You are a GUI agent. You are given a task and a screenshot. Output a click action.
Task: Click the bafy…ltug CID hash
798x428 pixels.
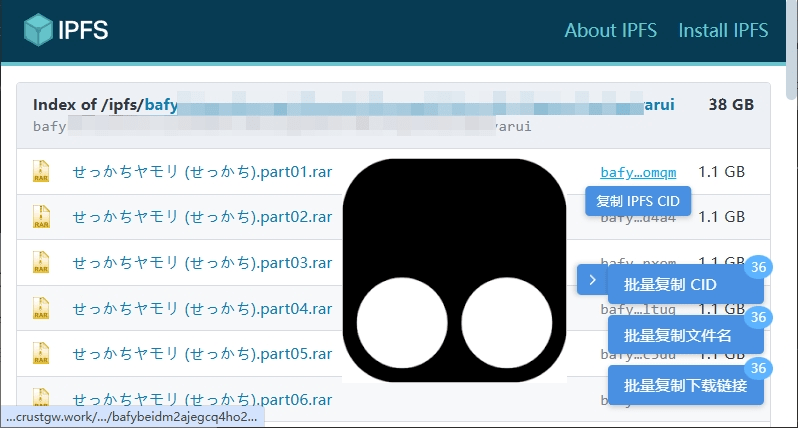pyautogui.click(x=638, y=309)
